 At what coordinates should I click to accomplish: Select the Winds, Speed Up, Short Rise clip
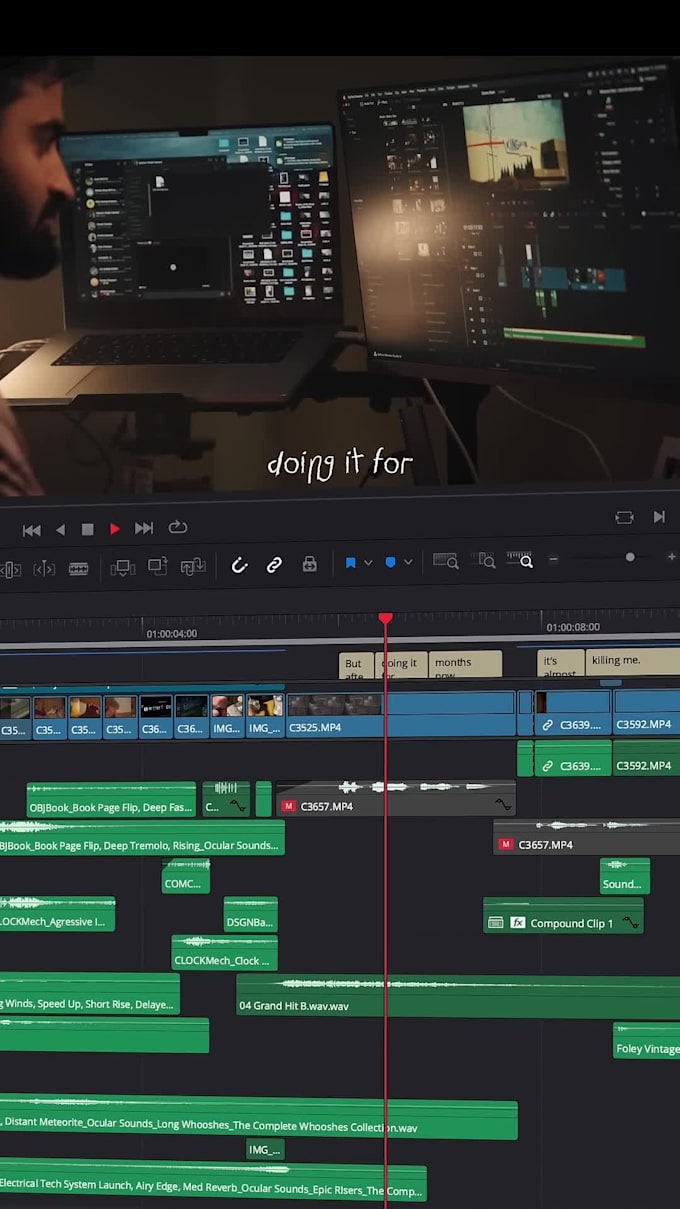tap(90, 994)
